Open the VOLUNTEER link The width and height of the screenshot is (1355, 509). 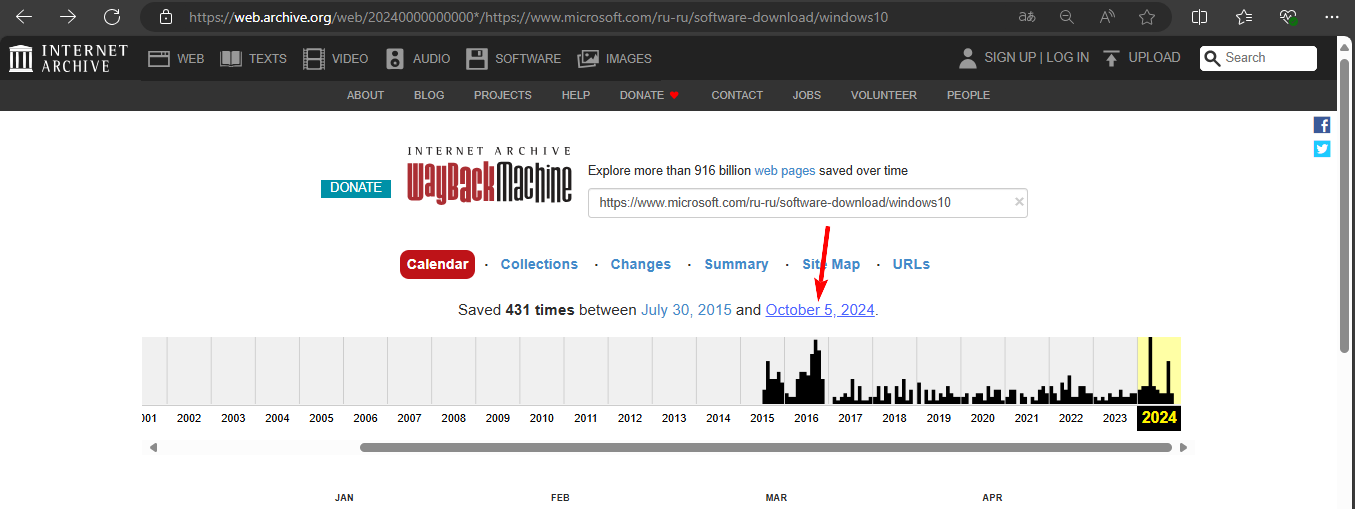[883, 95]
